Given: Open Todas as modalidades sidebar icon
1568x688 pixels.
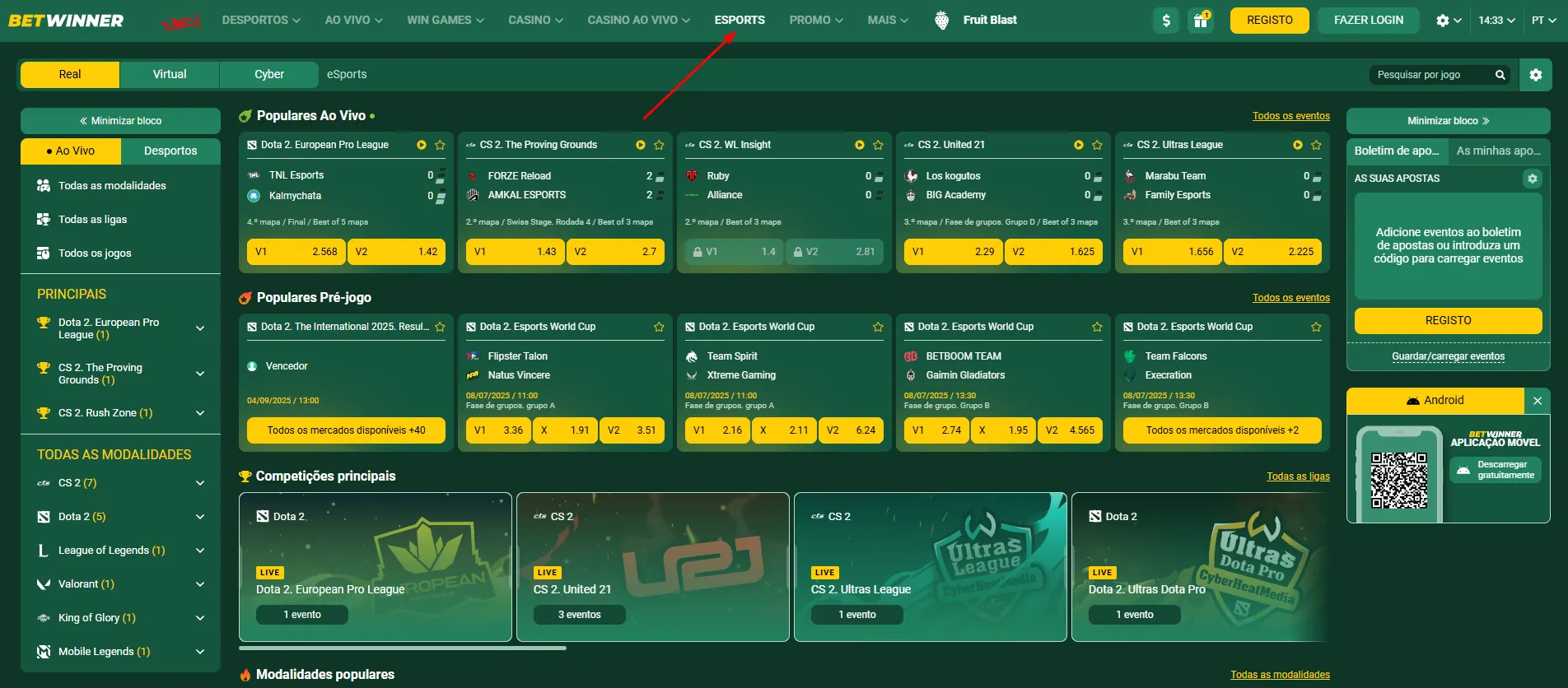Looking at the screenshot, I should [44, 186].
